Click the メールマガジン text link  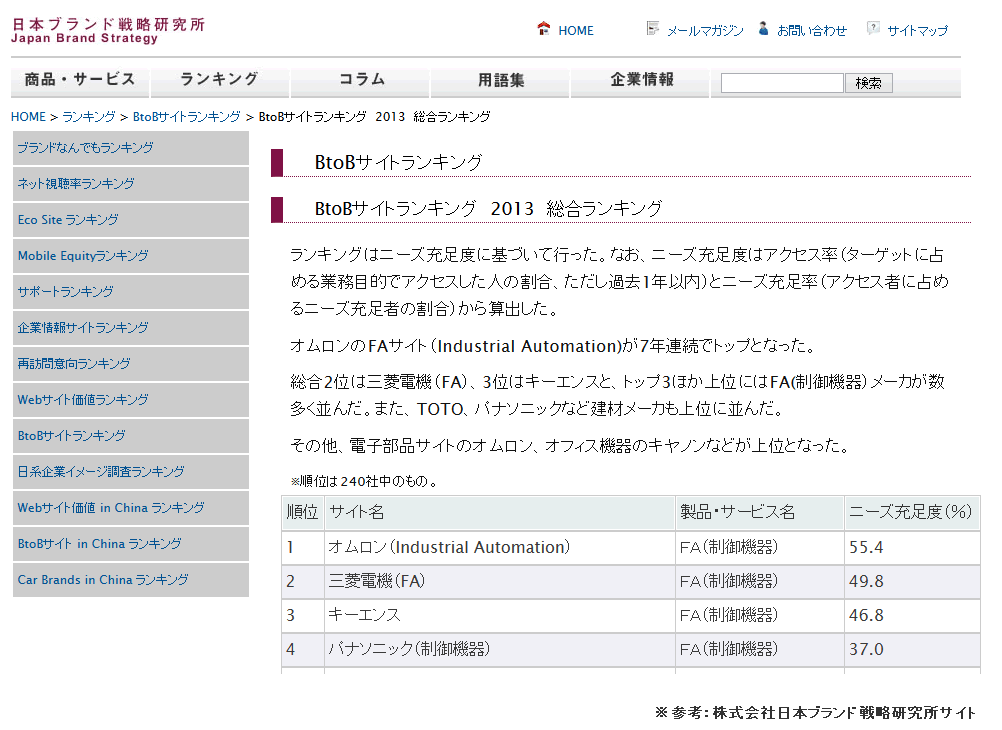coord(705,31)
